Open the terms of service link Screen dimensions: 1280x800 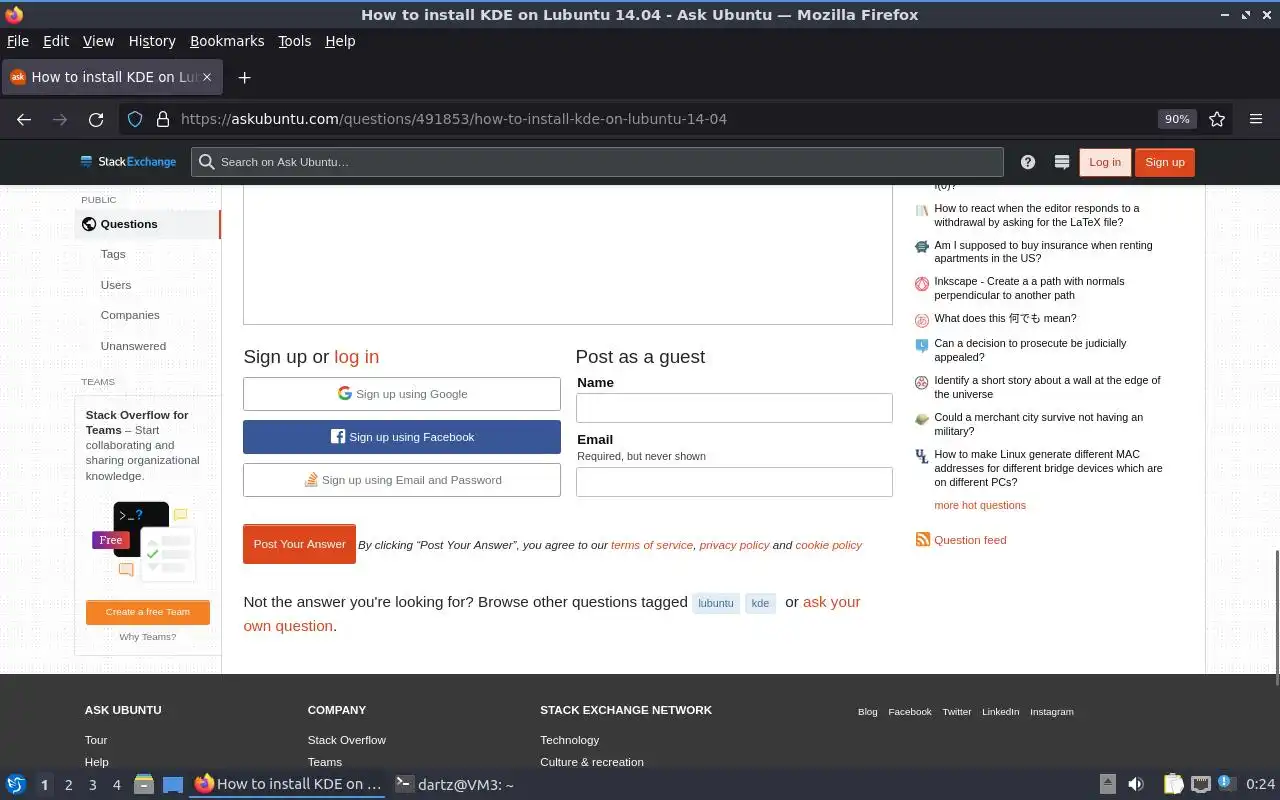[652, 545]
